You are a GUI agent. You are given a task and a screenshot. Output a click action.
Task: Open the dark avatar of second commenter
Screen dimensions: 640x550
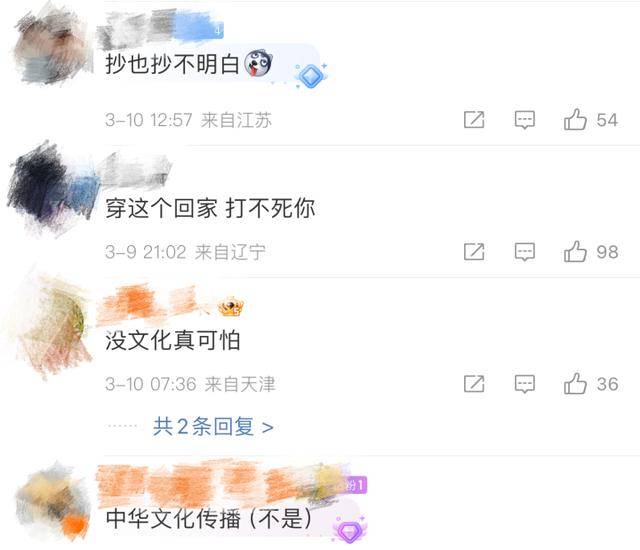[x=51, y=189]
